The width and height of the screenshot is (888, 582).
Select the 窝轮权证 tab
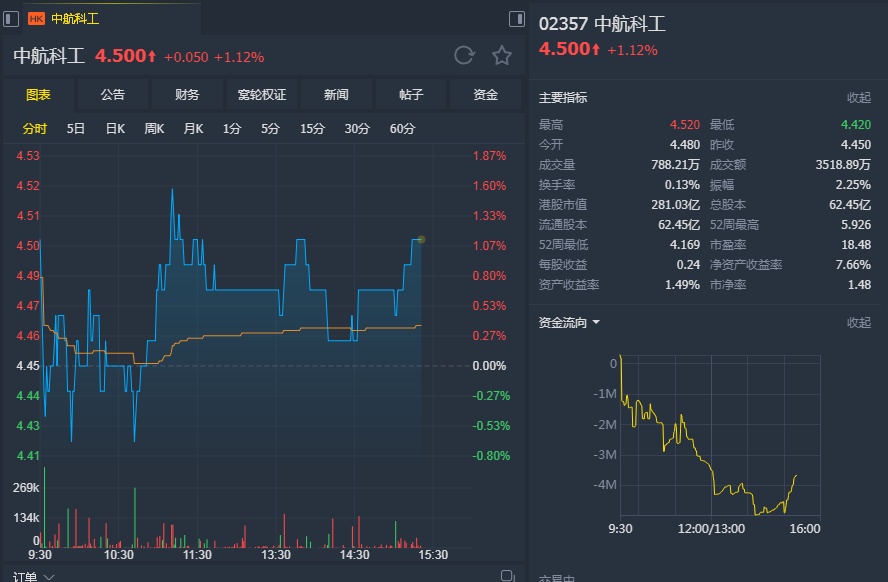pyautogui.click(x=262, y=95)
